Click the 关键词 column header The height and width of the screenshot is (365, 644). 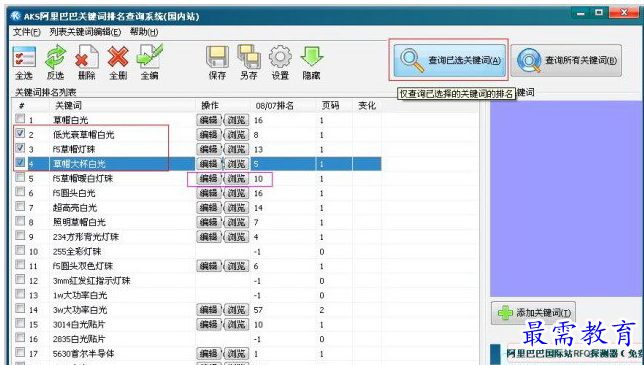pos(68,106)
